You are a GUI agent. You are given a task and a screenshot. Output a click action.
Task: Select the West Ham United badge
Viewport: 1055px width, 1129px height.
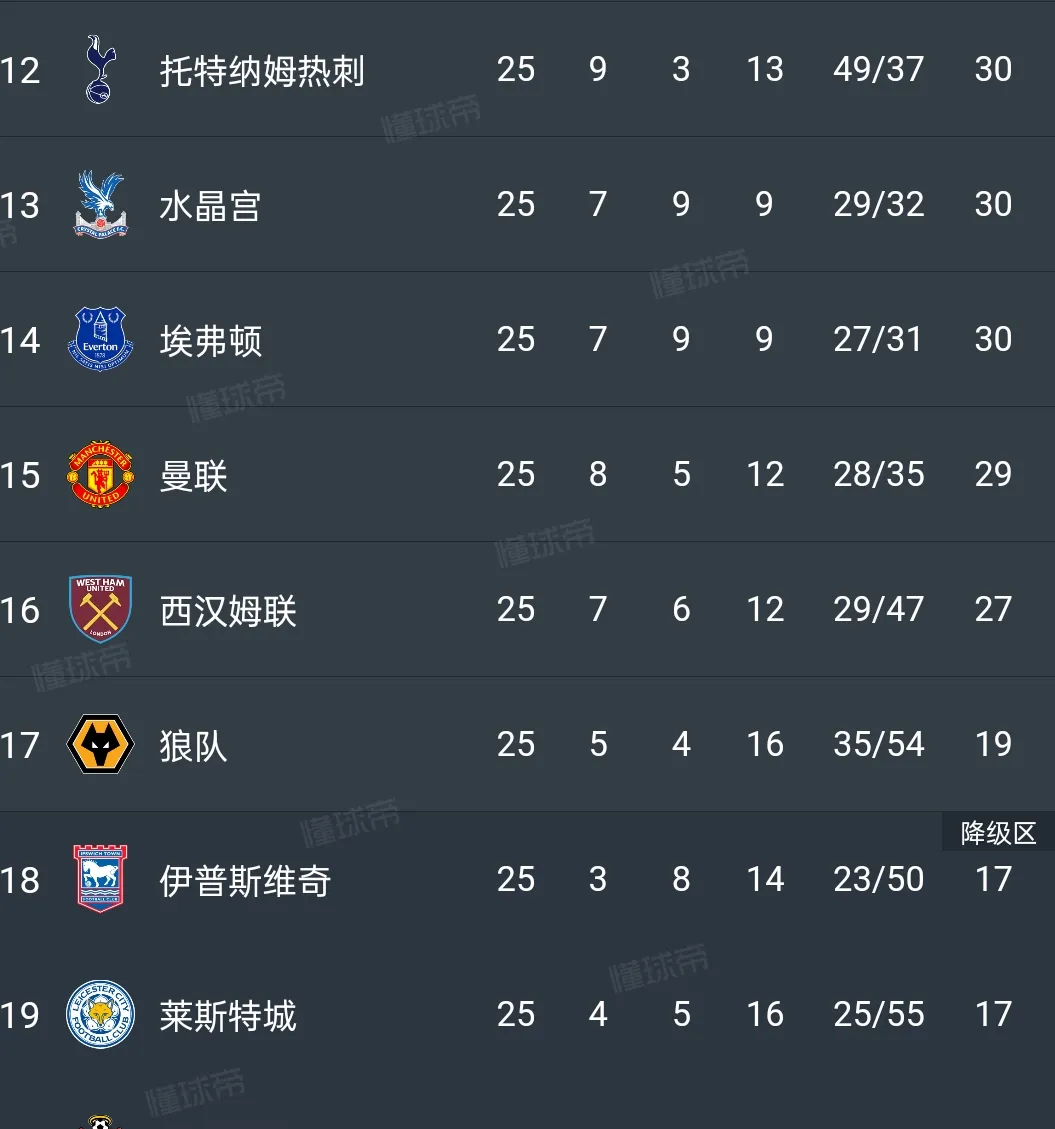100,610
